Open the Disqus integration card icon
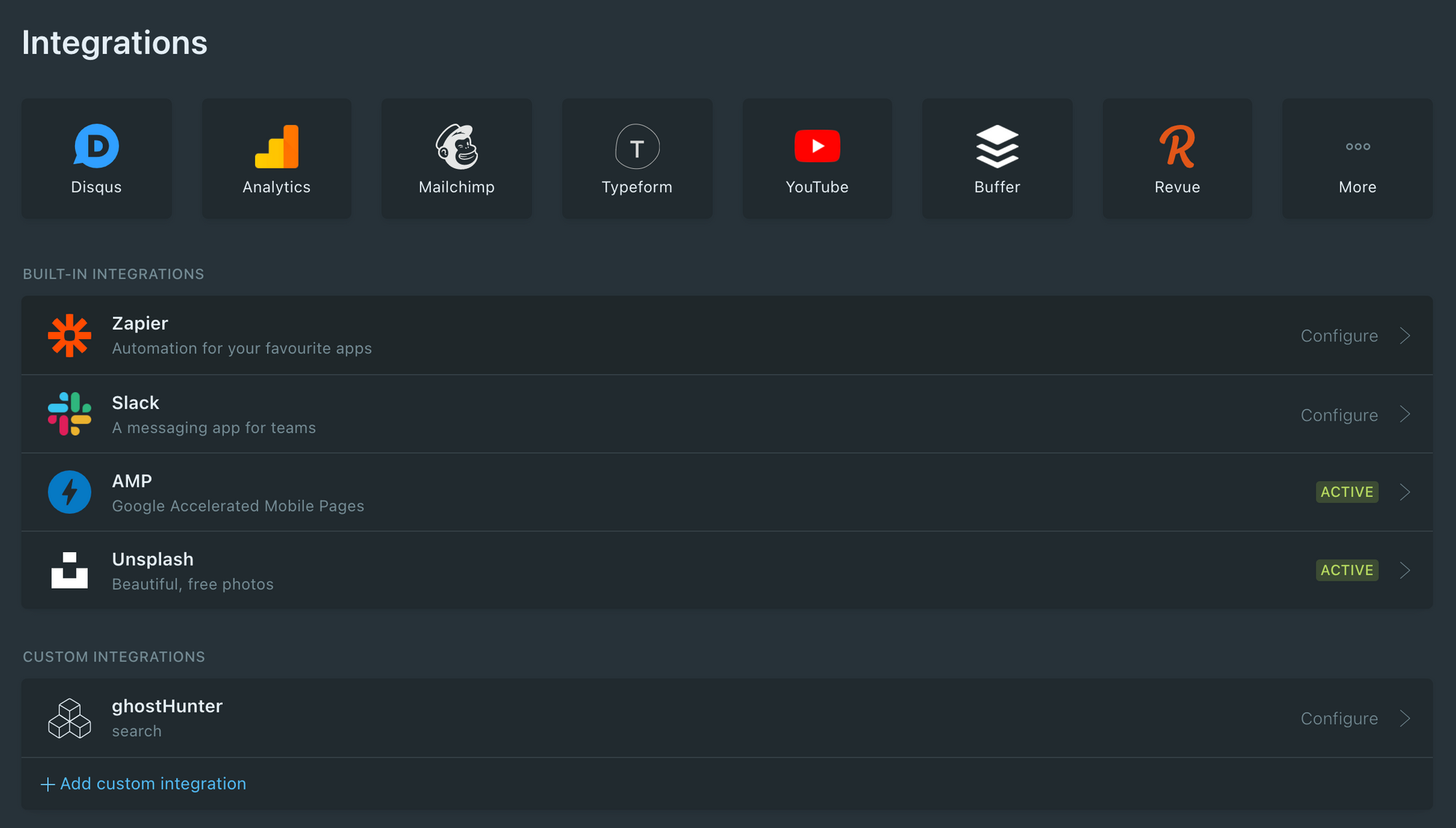 96,146
